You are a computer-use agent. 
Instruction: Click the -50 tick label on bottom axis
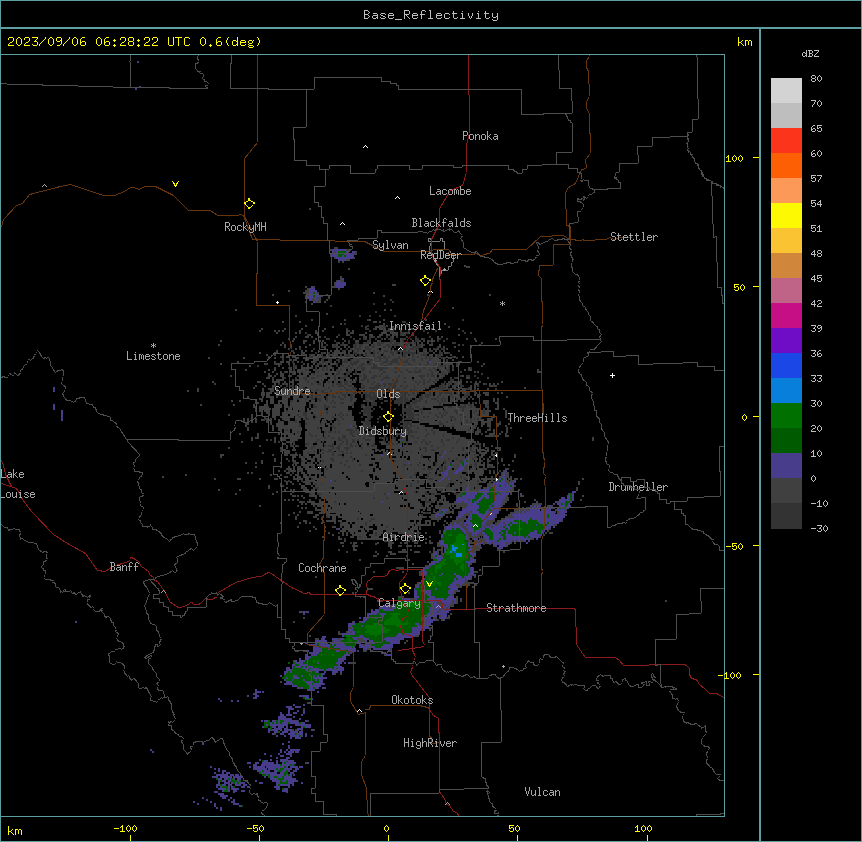tap(255, 828)
